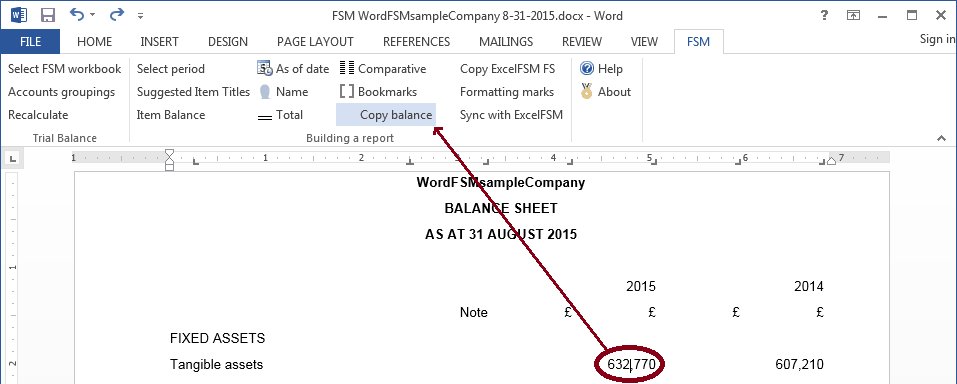Click the right indent marker on ruler

[831, 161]
